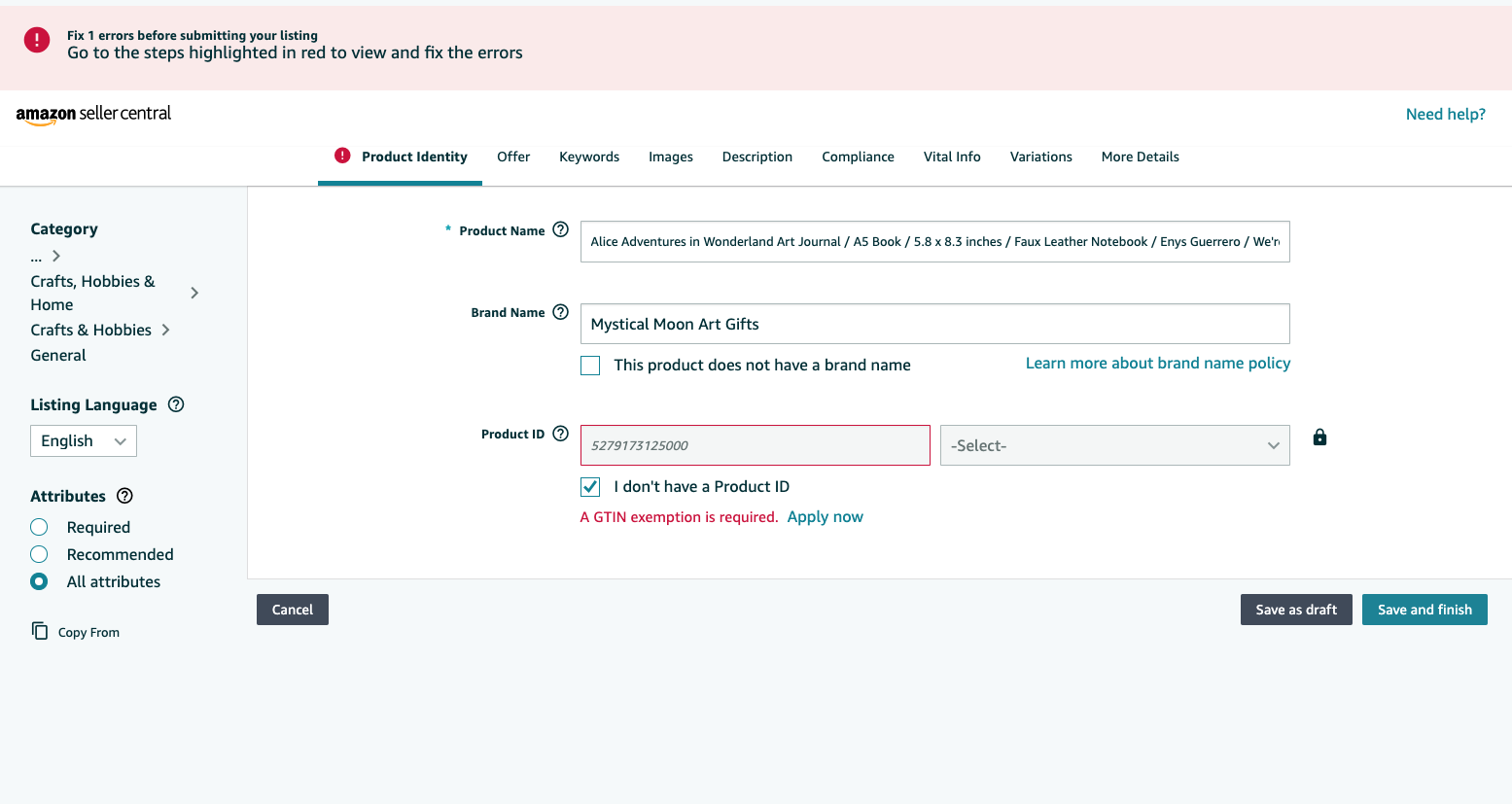
Task: Click the Crafts, Hobbies & Home category
Action: (92, 293)
